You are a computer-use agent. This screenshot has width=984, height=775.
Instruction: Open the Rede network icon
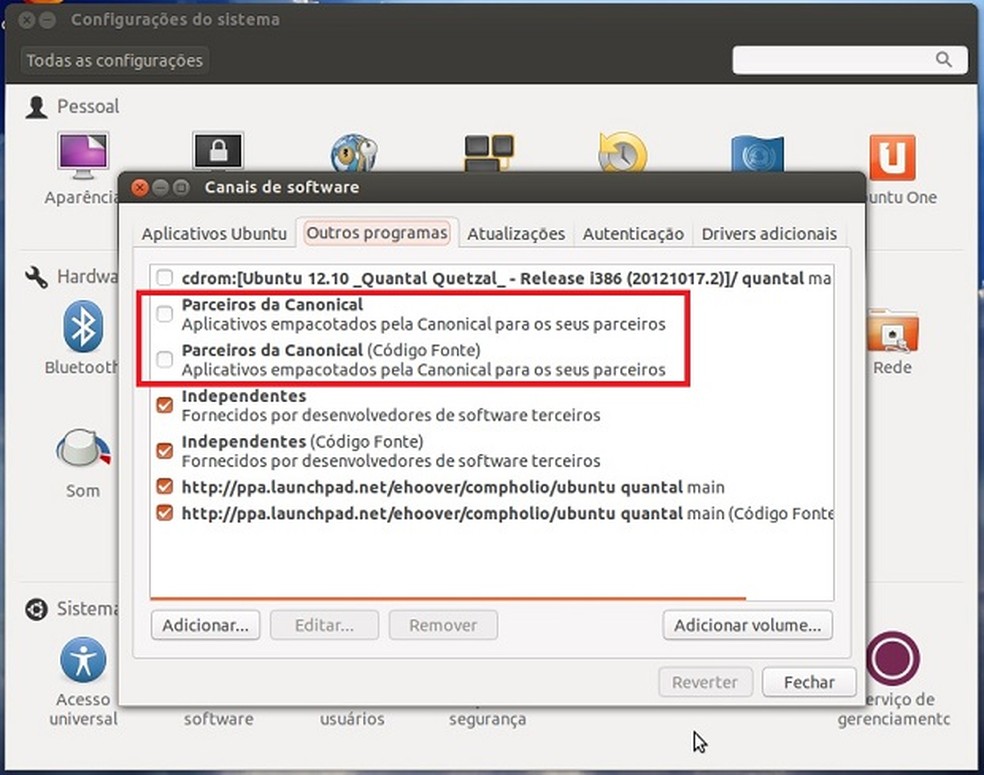893,331
